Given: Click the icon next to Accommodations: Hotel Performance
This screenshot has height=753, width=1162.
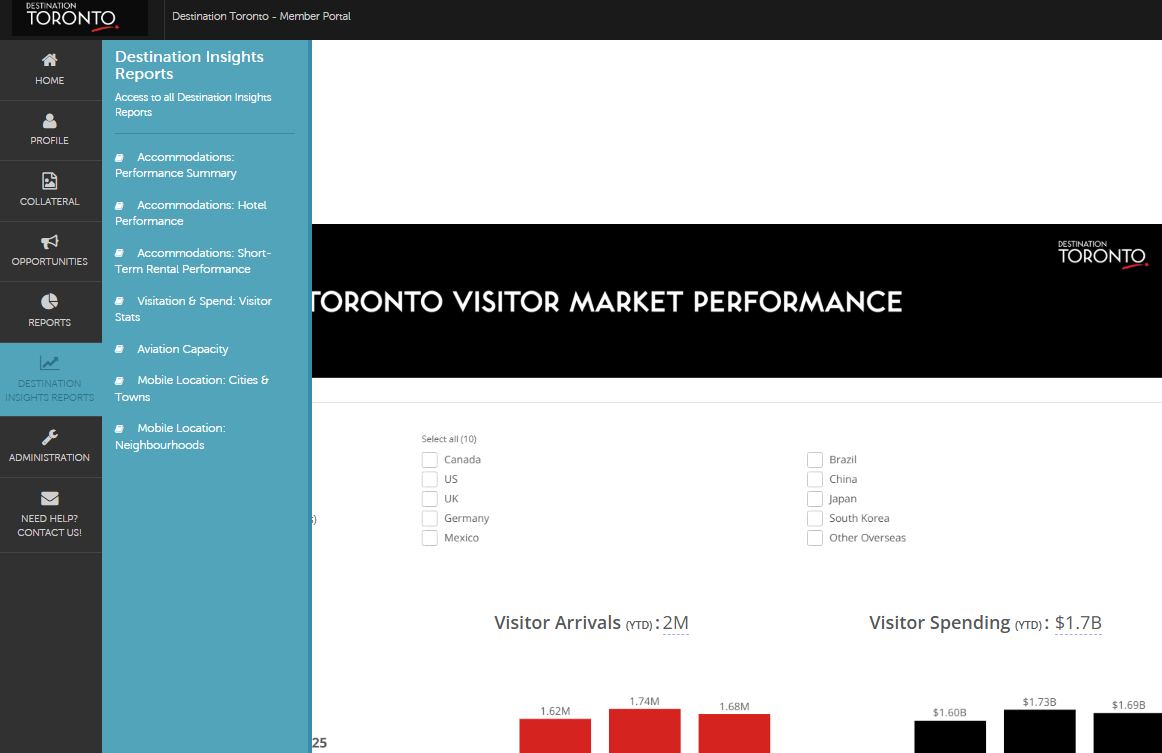Looking at the screenshot, I should tap(120, 205).
